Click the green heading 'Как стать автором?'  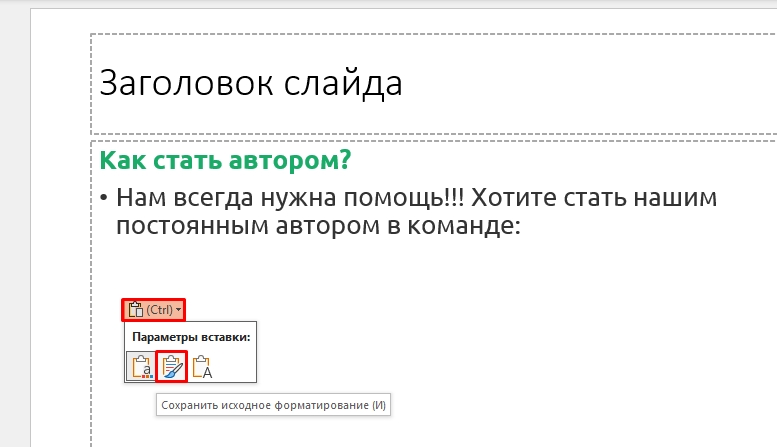click(225, 161)
